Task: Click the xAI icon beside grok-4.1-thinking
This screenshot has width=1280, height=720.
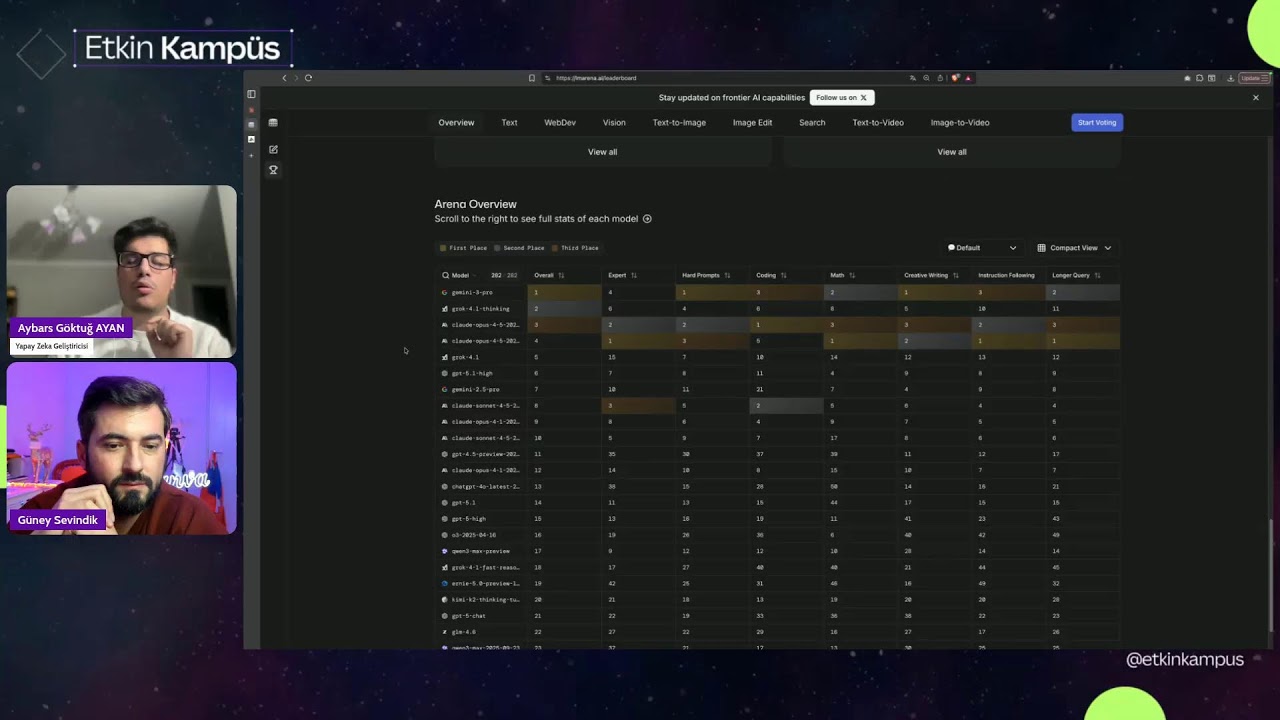Action: [x=445, y=309]
